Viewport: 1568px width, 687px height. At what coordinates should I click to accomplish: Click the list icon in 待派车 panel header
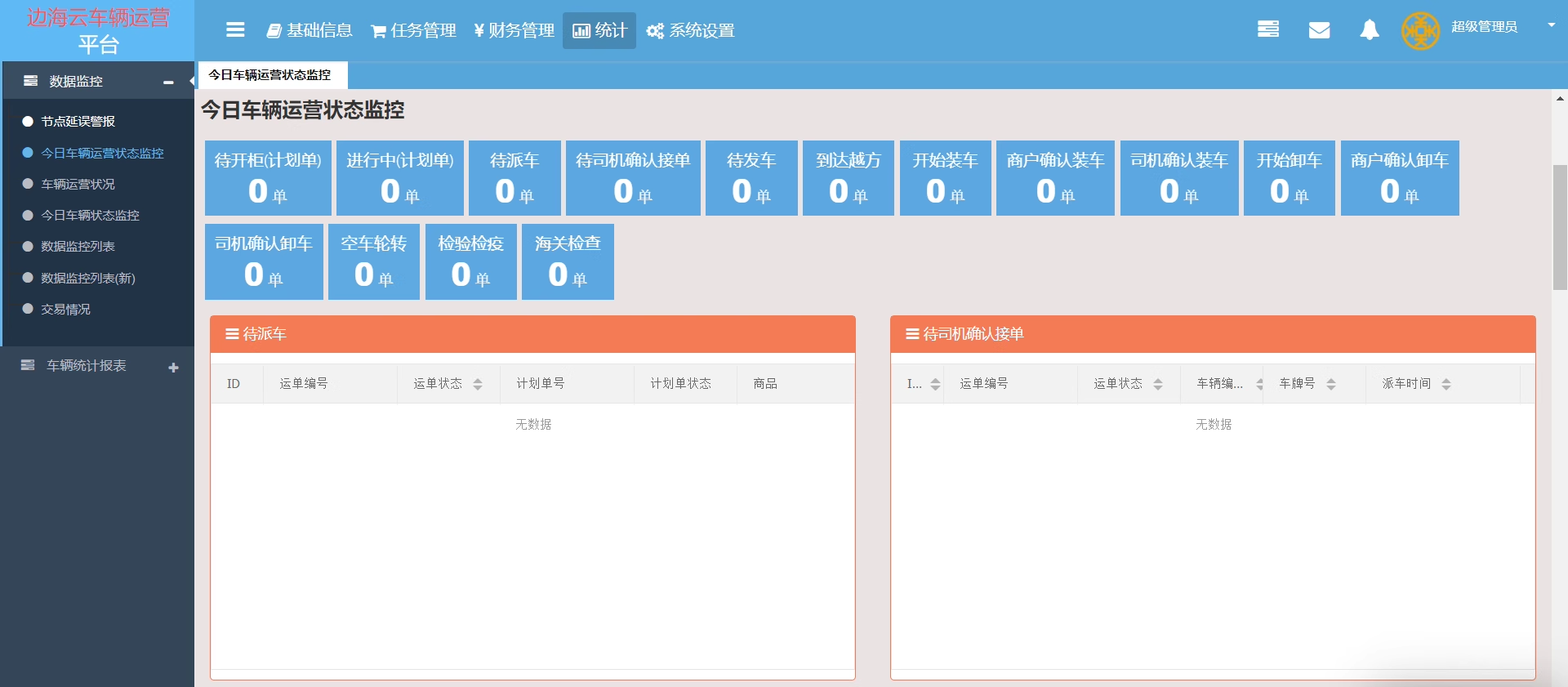tap(232, 334)
